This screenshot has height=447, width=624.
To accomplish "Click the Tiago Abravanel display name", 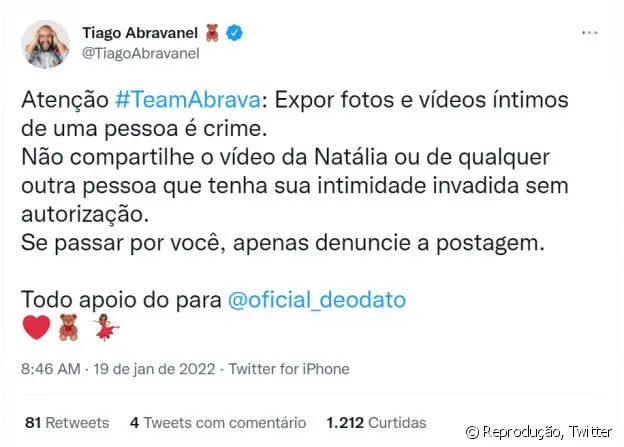I will pyautogui.click(x=140, y=33).
